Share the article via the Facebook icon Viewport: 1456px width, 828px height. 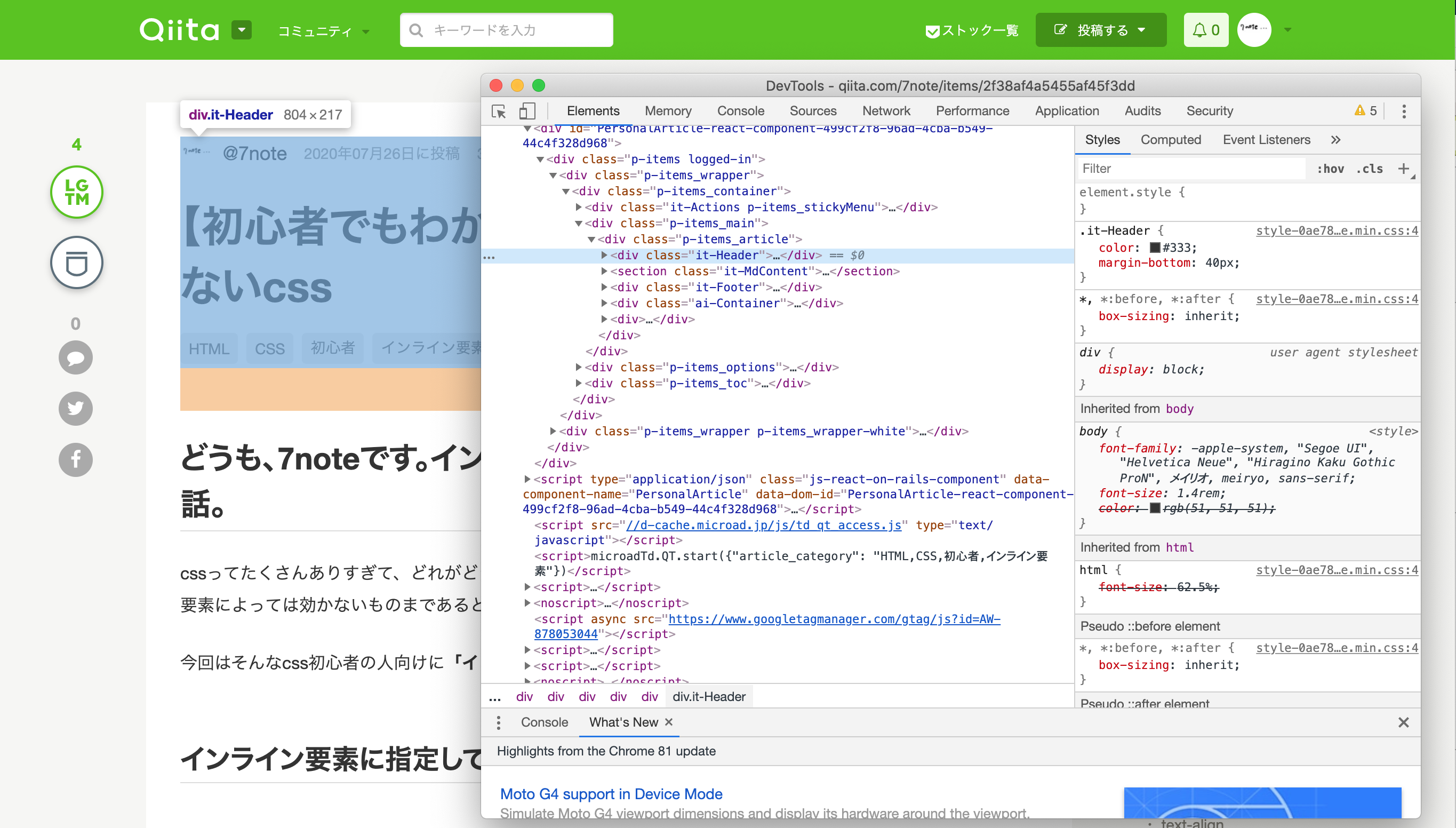tap(76, 459)
